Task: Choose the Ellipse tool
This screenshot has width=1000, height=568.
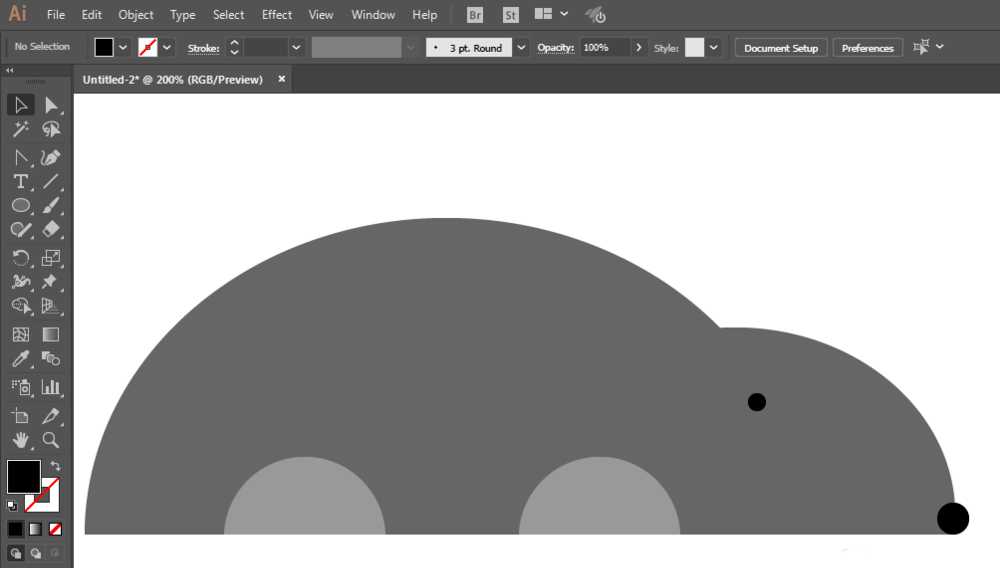Action: tap(20, 206)
